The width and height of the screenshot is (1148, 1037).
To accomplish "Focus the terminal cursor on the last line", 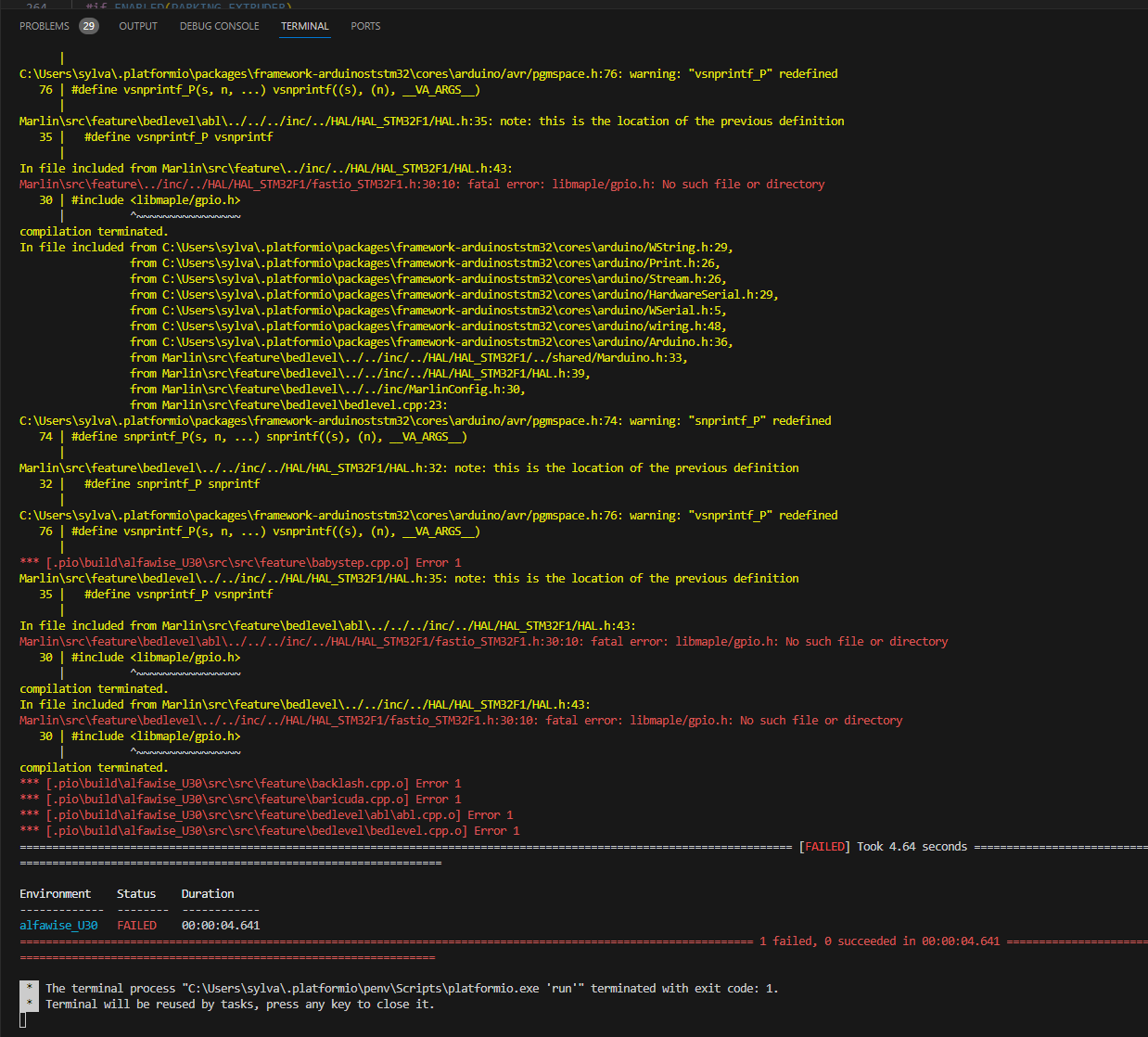I will pos(23,1020).
